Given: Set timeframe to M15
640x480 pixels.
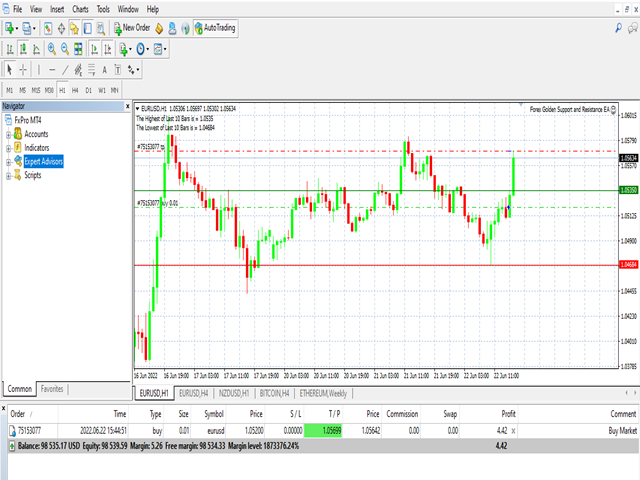Looking at the screenshot, I should [36, 90].
